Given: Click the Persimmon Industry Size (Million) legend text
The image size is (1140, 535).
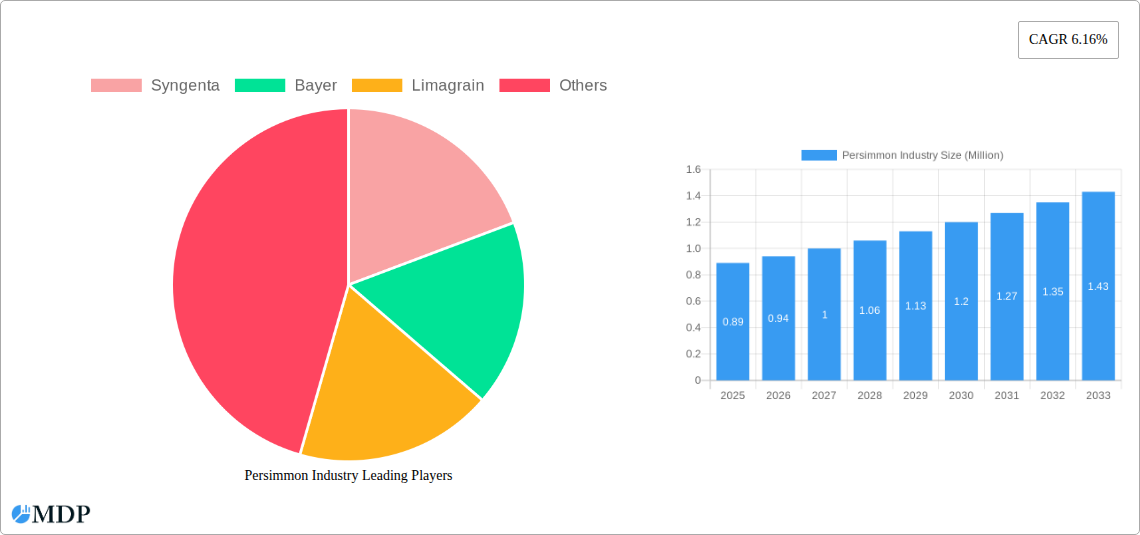Looking at the screenshot, I should coord(923,155).
